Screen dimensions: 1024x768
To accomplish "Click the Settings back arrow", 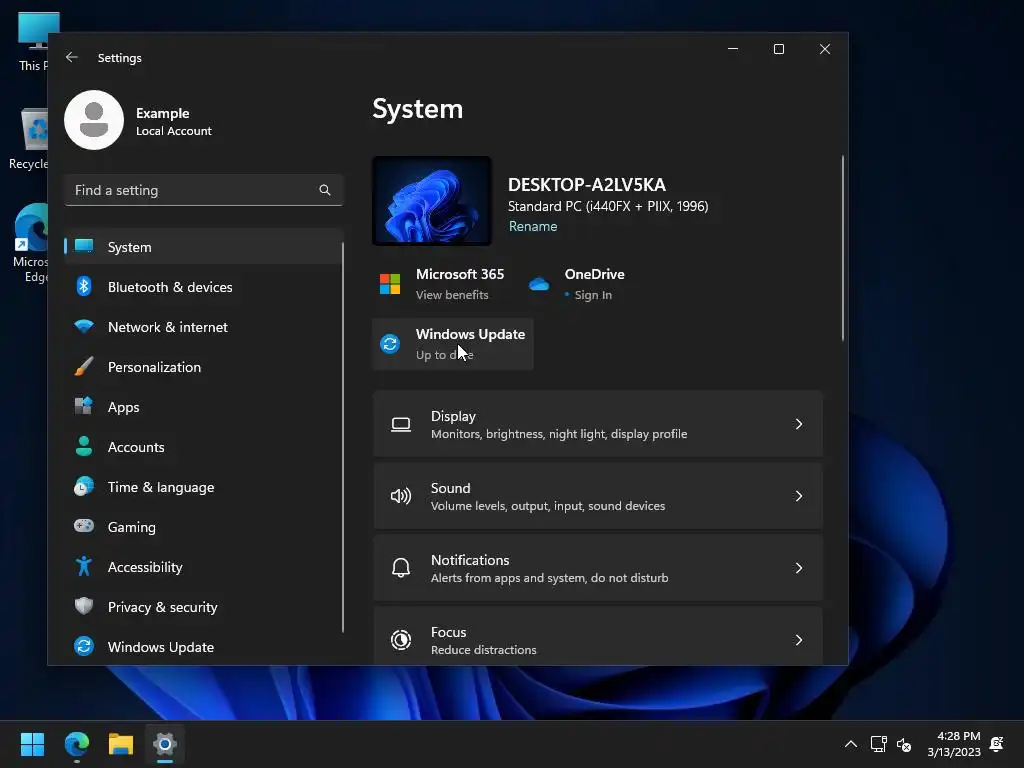I will coord(72,57).
